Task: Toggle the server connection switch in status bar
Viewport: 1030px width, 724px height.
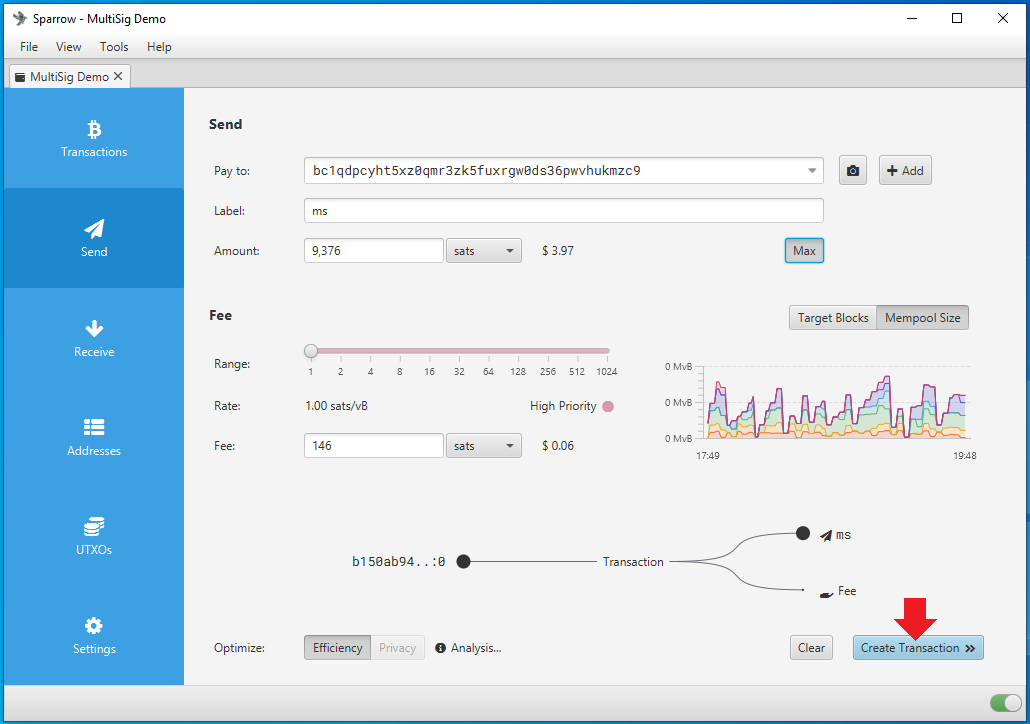Action: (1006, 703)
